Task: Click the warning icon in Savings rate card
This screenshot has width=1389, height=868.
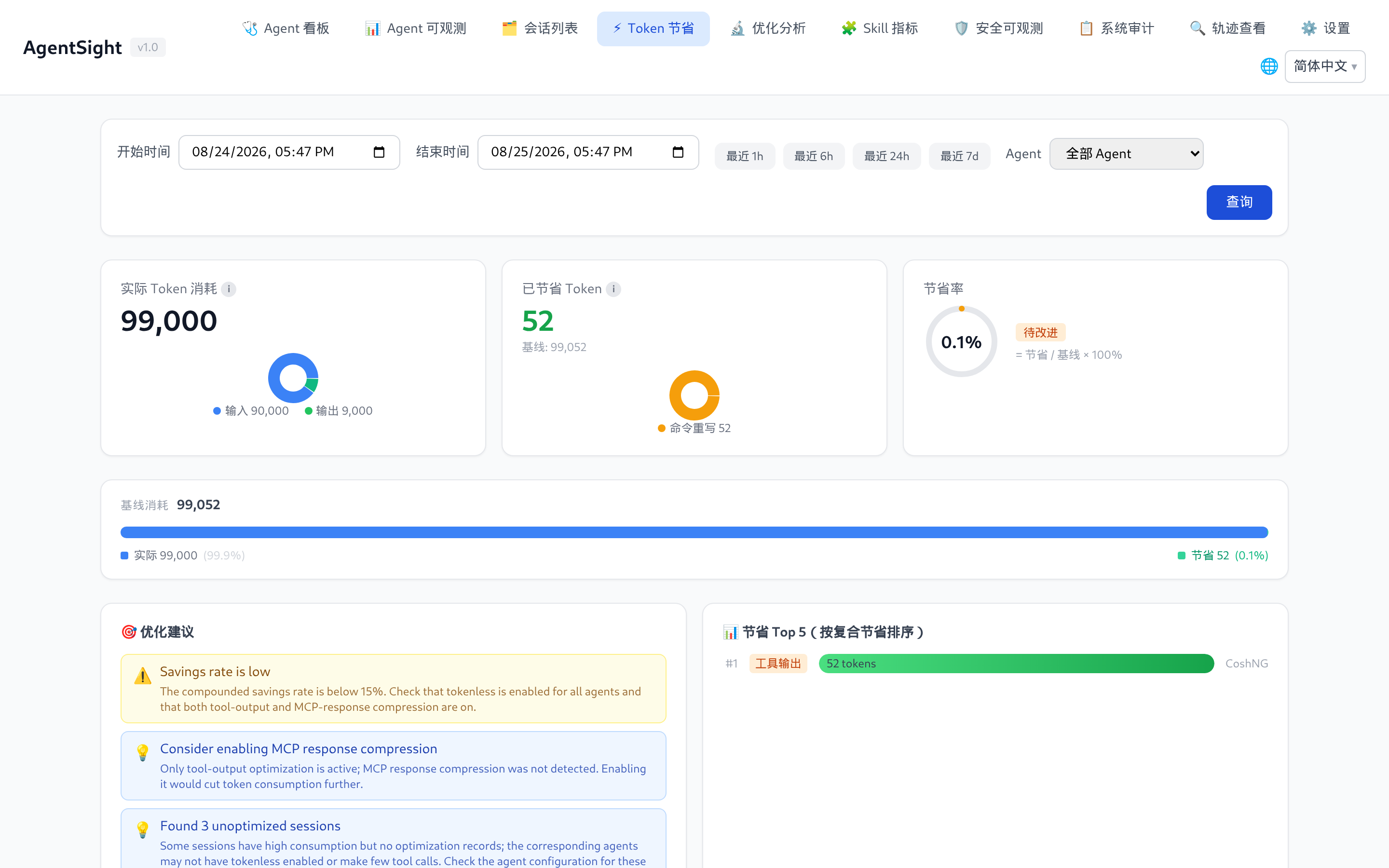Action: 142,676
